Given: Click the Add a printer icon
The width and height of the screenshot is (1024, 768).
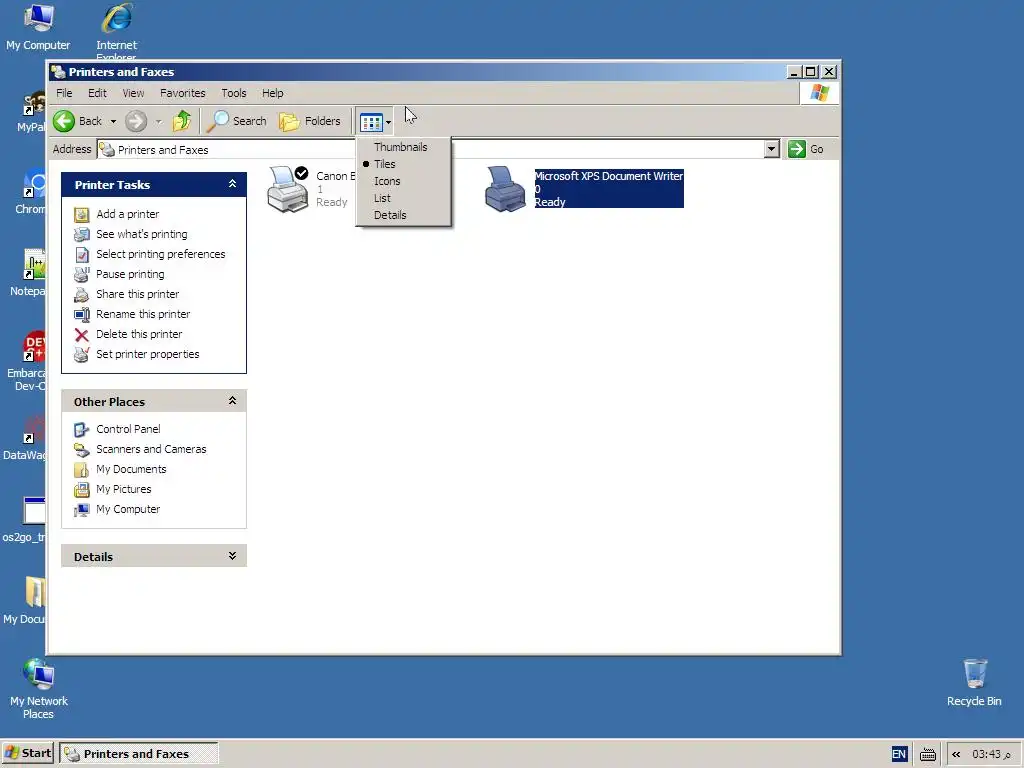Looking at the screenshot, I should tap(82, 214).
